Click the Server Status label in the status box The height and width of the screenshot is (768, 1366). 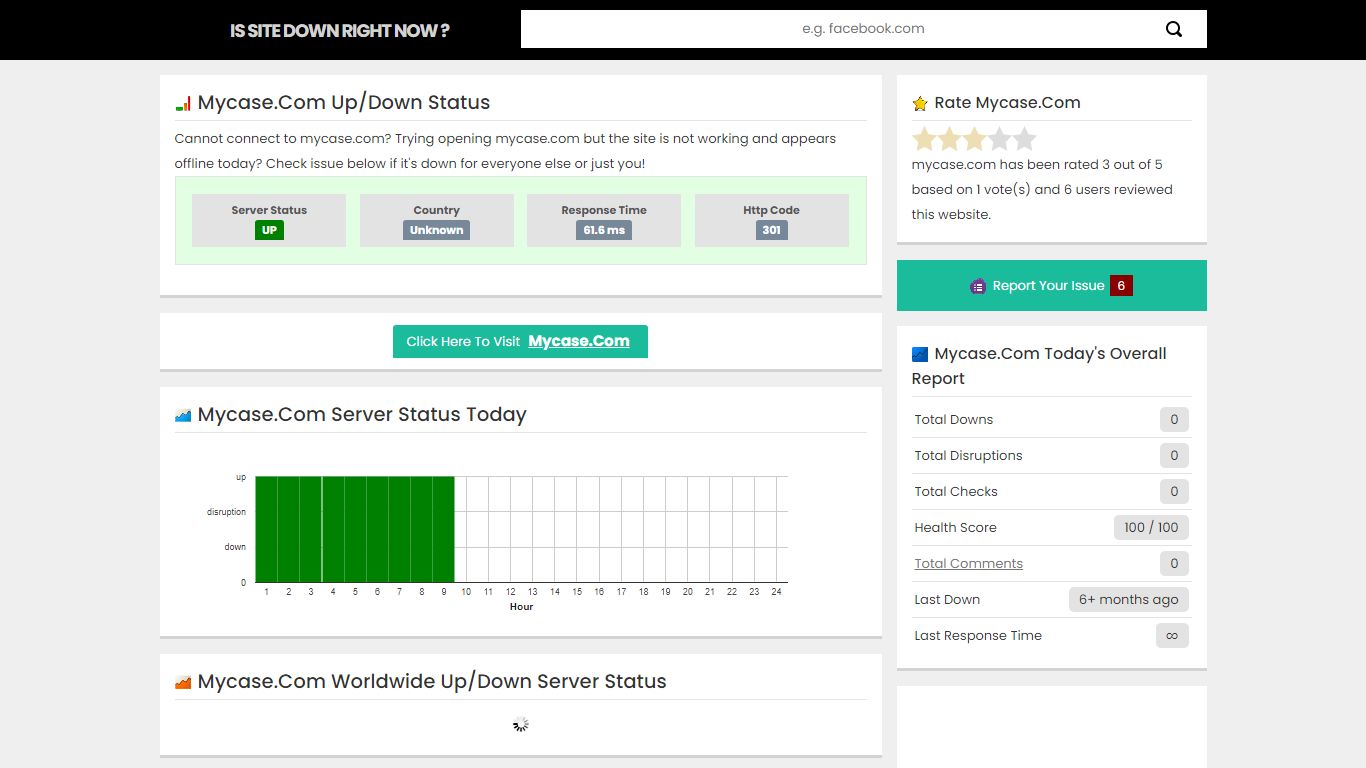269,210
